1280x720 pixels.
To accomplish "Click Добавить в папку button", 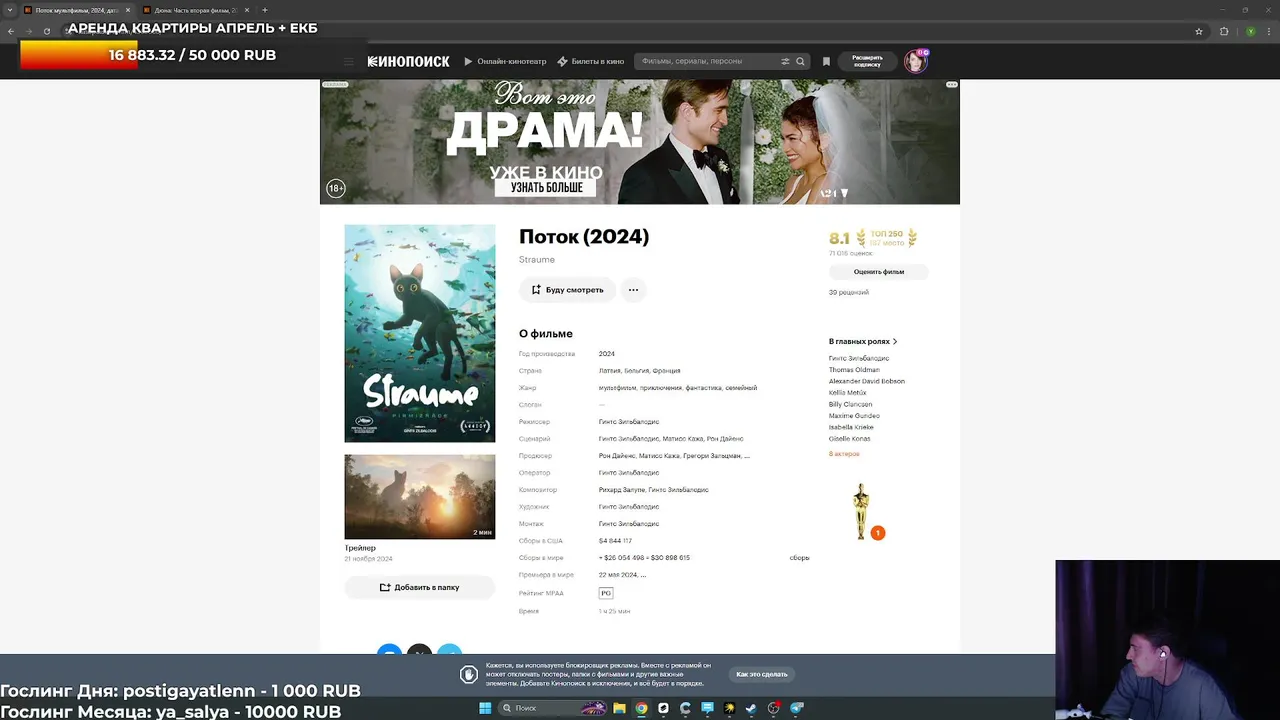I will (420, 588).
